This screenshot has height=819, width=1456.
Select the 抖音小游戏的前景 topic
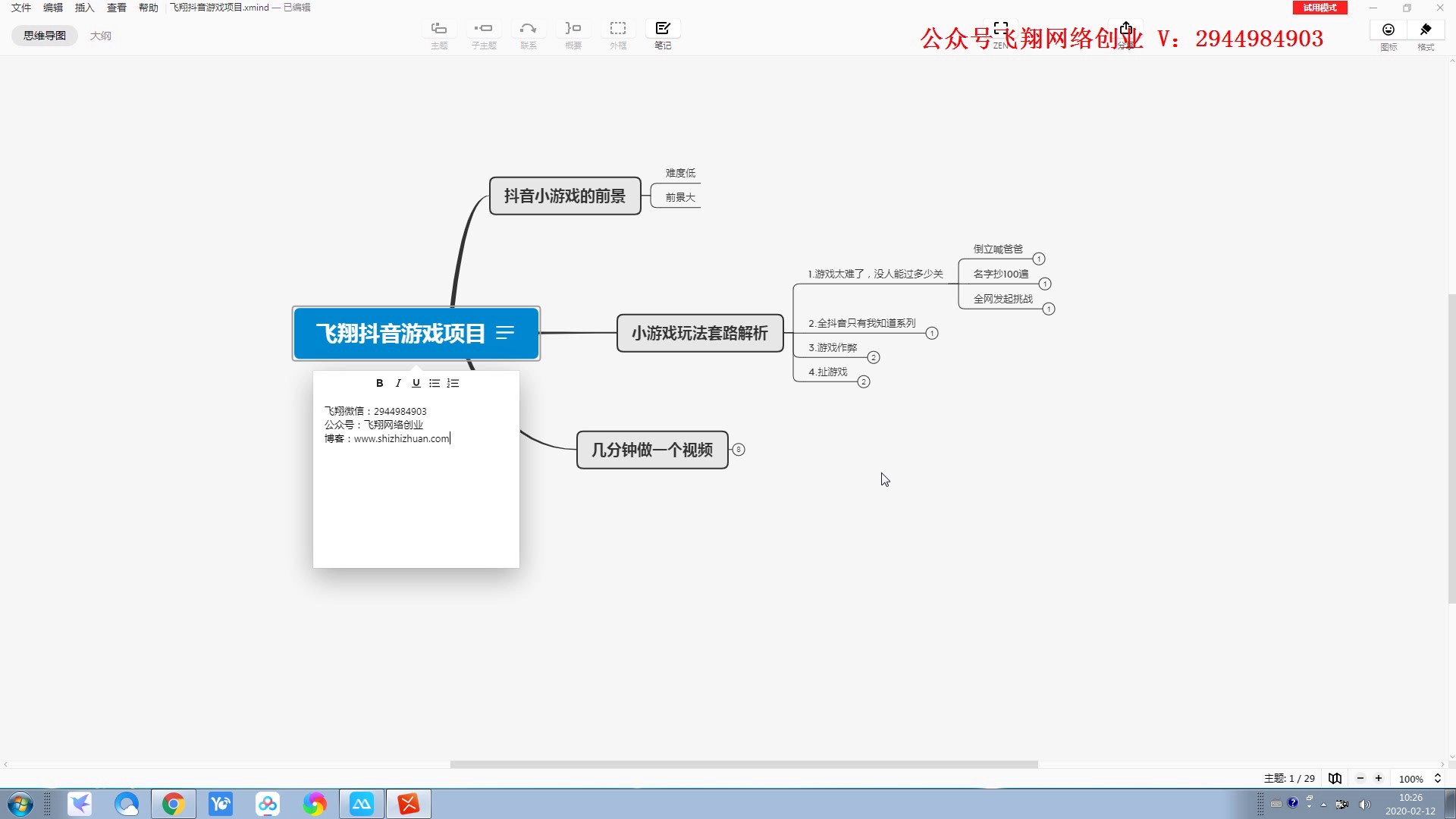pyautogui.click(x=565, y=196)
